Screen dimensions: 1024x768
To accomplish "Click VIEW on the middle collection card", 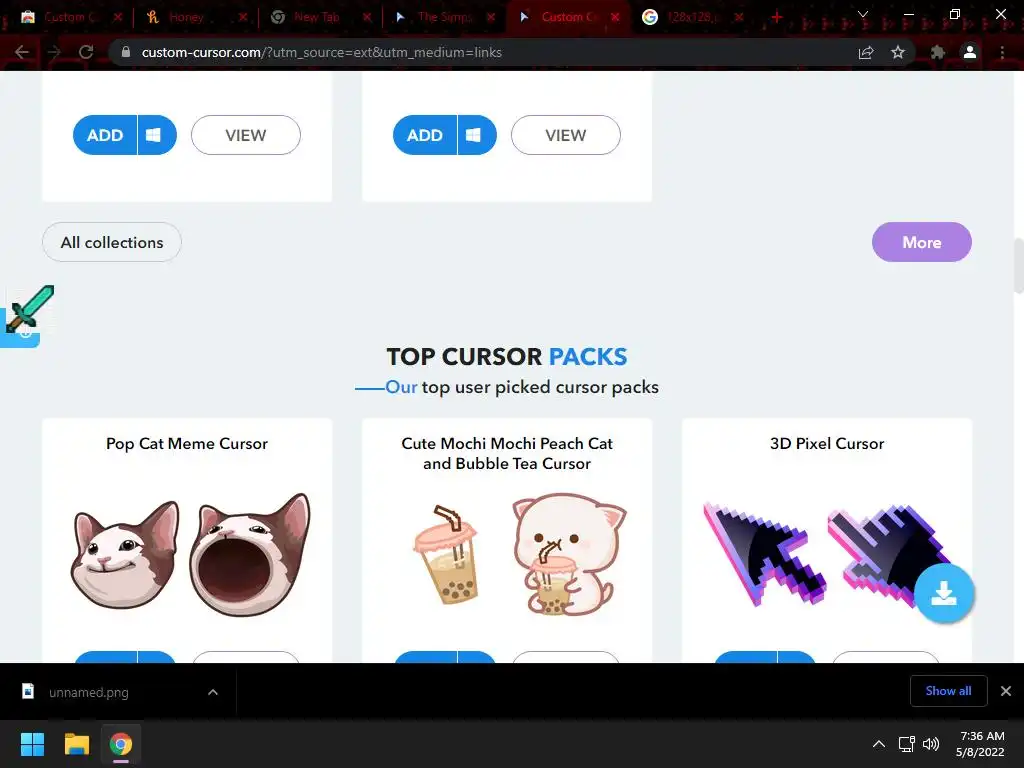I will pos(566,135).
